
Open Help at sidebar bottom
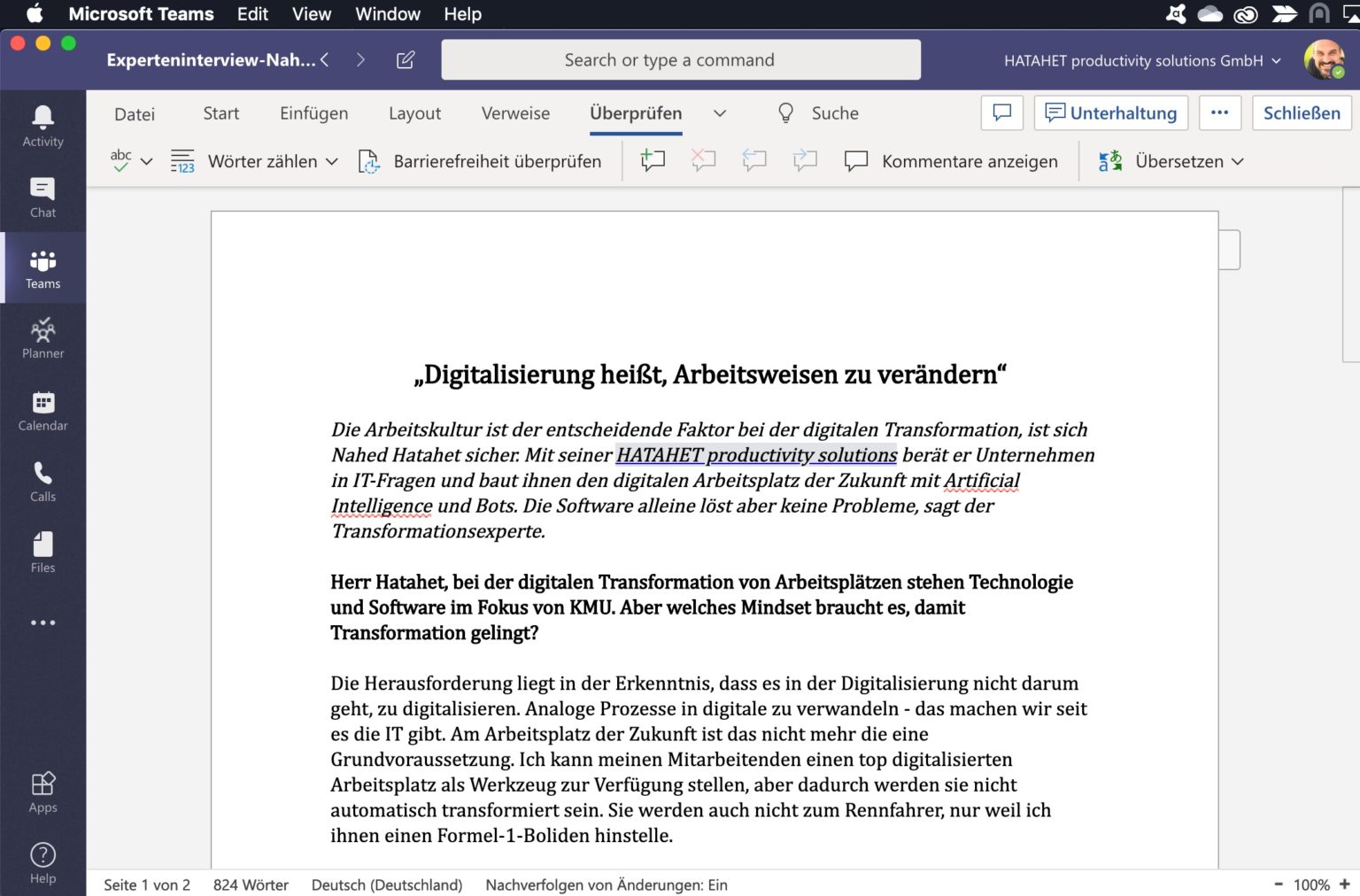(x=42, y=863)
